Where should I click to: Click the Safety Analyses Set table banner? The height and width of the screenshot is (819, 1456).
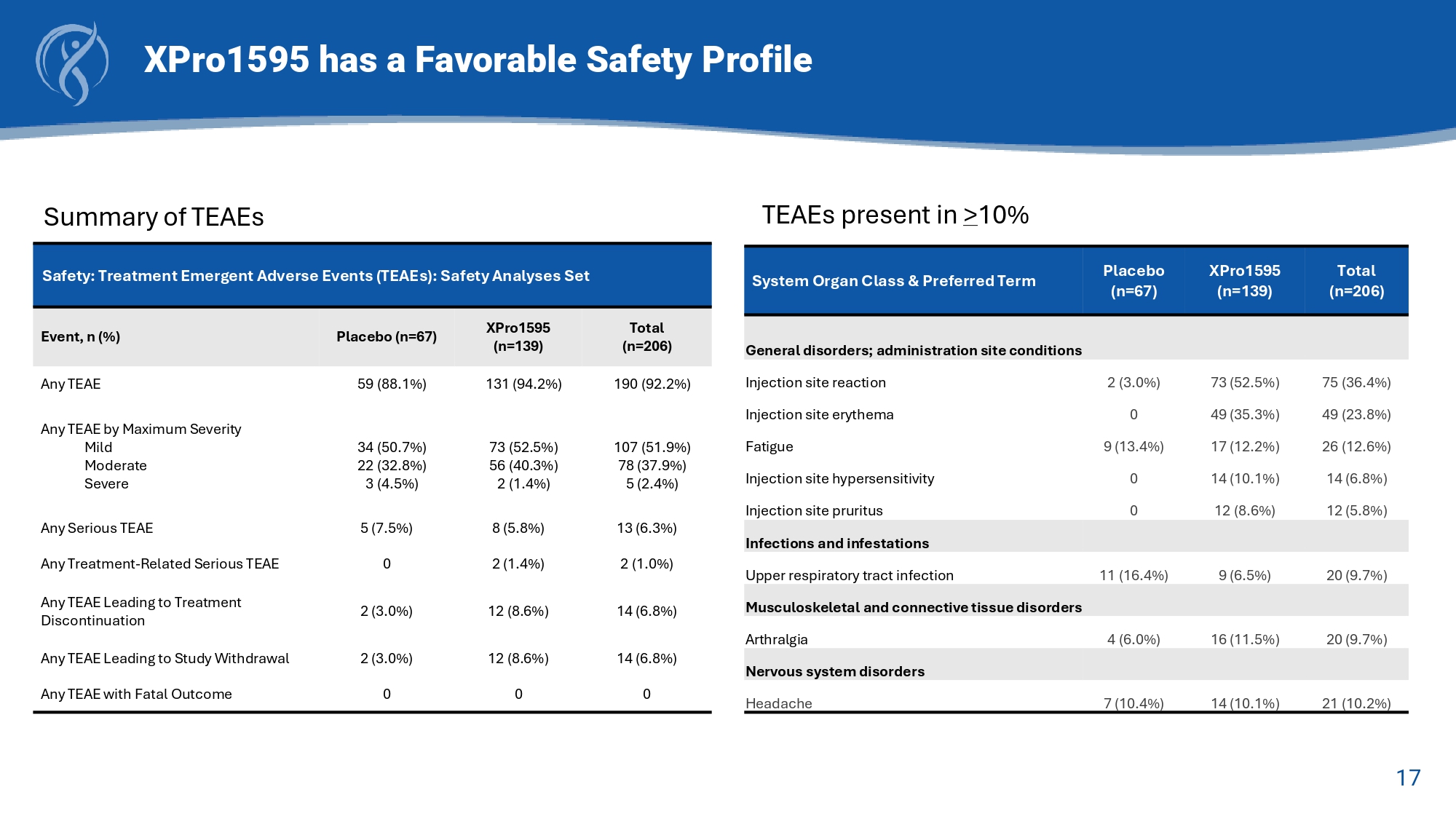coord(316,276)
